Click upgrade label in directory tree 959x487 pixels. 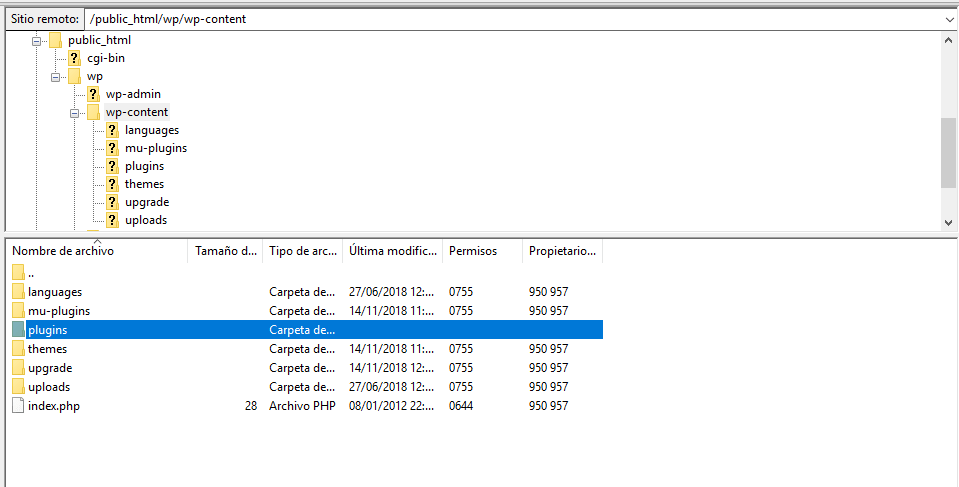[147, 202]
